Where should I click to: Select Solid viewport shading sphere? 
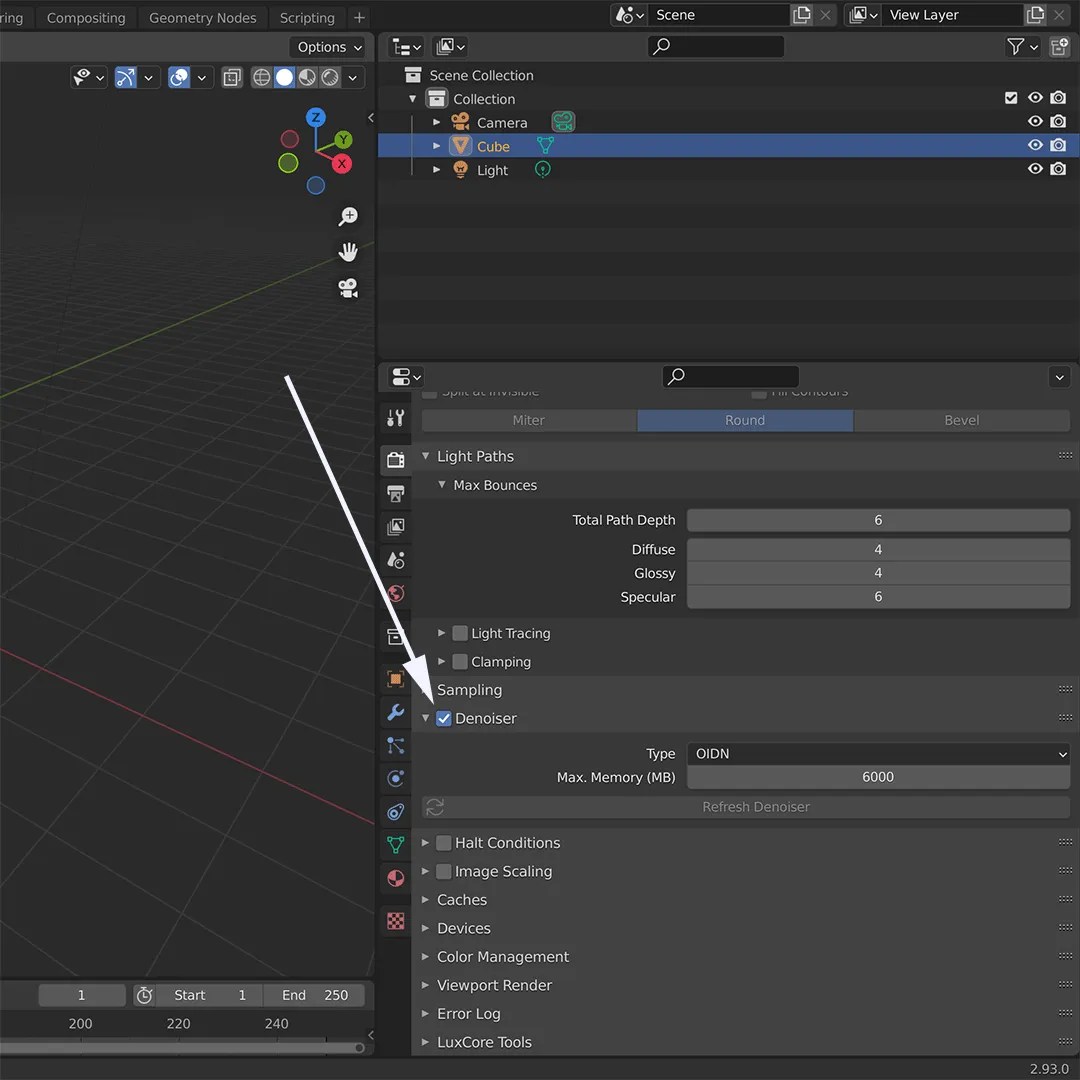(x=285, y=77)
